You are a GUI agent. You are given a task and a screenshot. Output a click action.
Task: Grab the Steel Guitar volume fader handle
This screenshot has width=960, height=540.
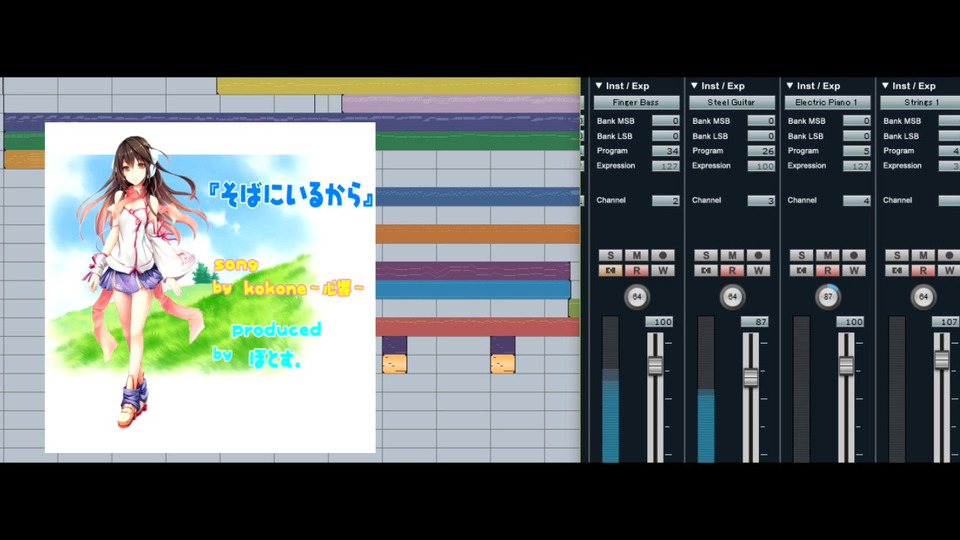click(x=751, y=377)
